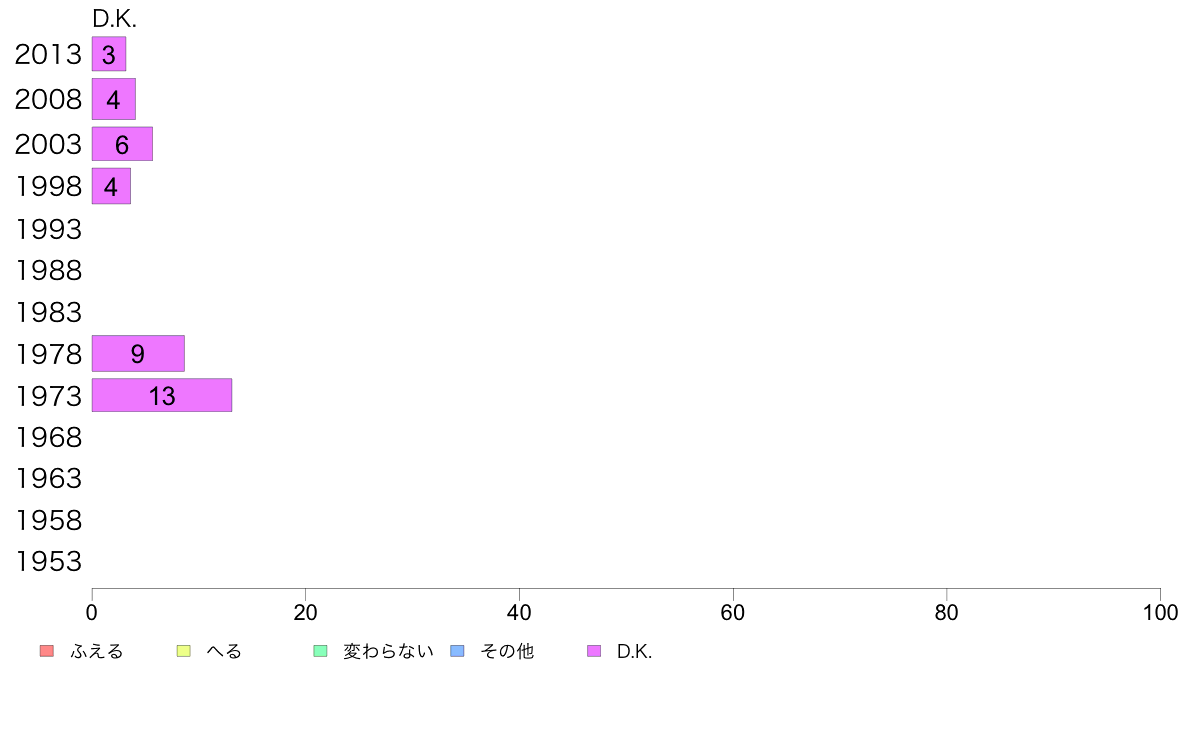Toggle the その他 legend label
The height and width of the screenshot is (736, 1188).
507,651
